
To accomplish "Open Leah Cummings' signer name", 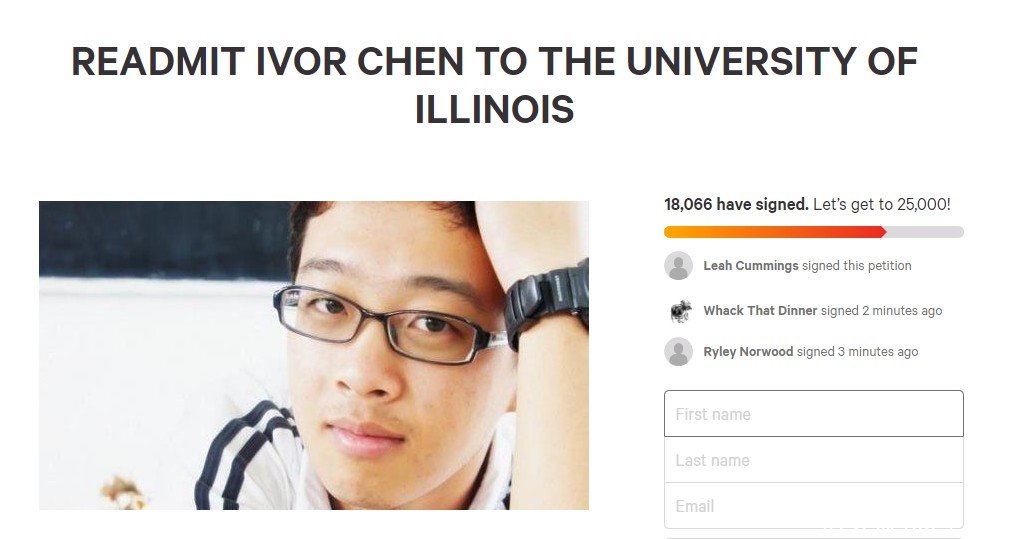I will click(751, 266).
